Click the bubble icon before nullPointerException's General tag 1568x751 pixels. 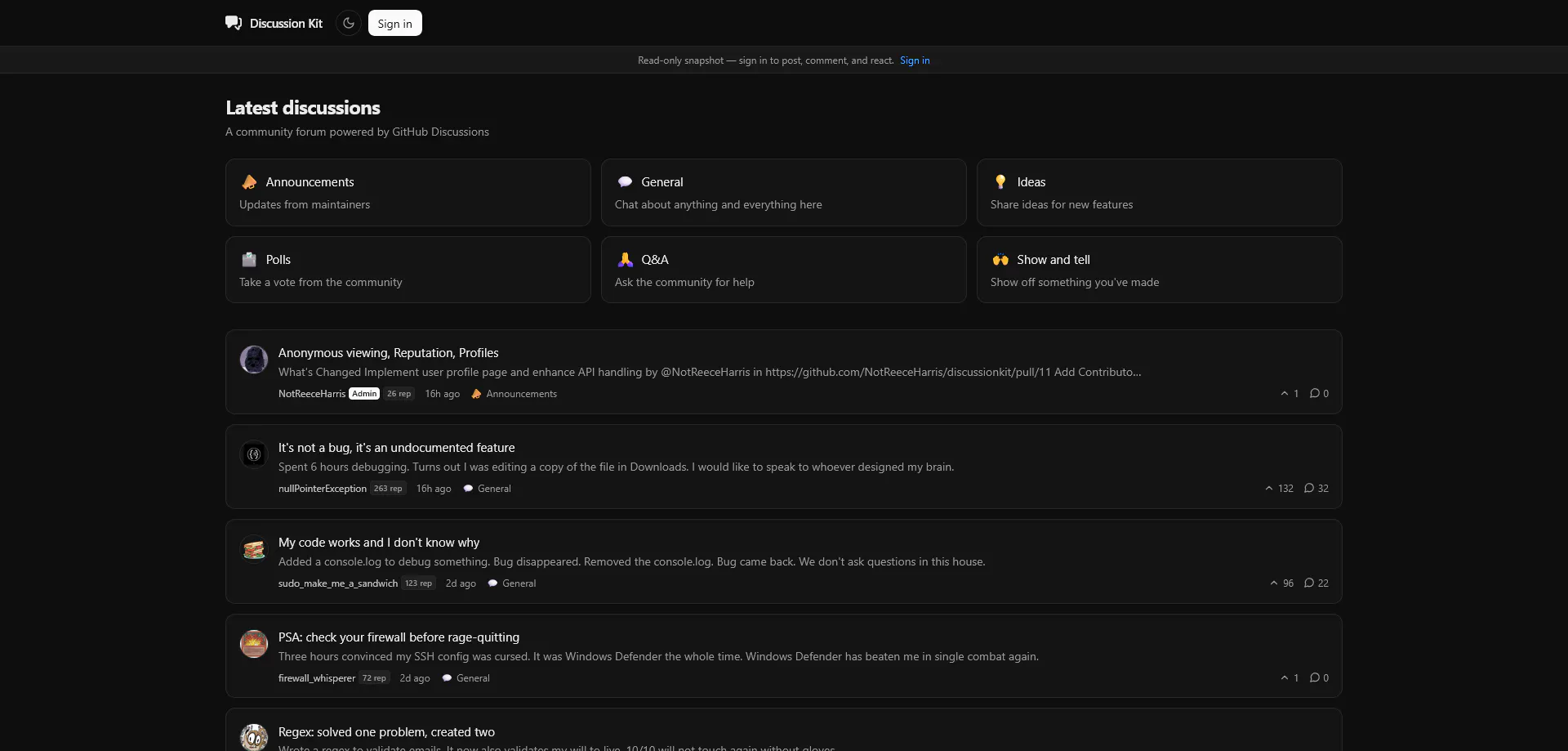point(468,489)
